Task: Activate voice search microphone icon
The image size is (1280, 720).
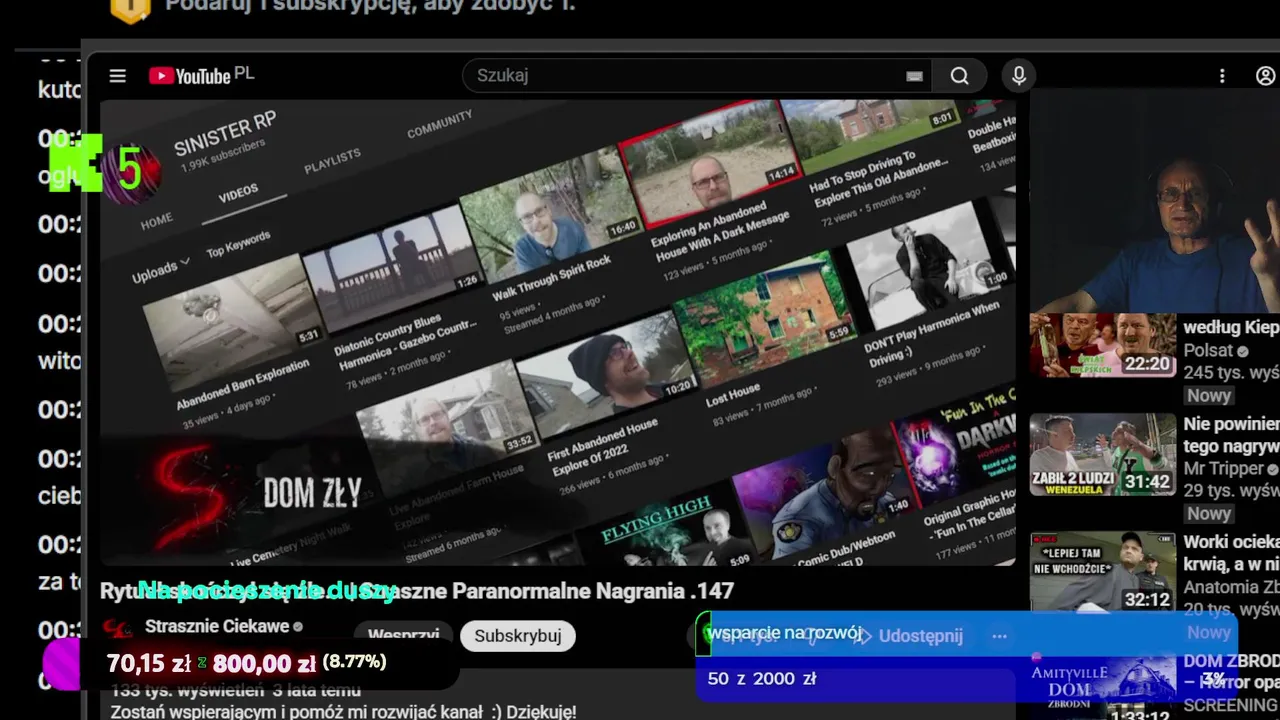Action: (1019, 76)
